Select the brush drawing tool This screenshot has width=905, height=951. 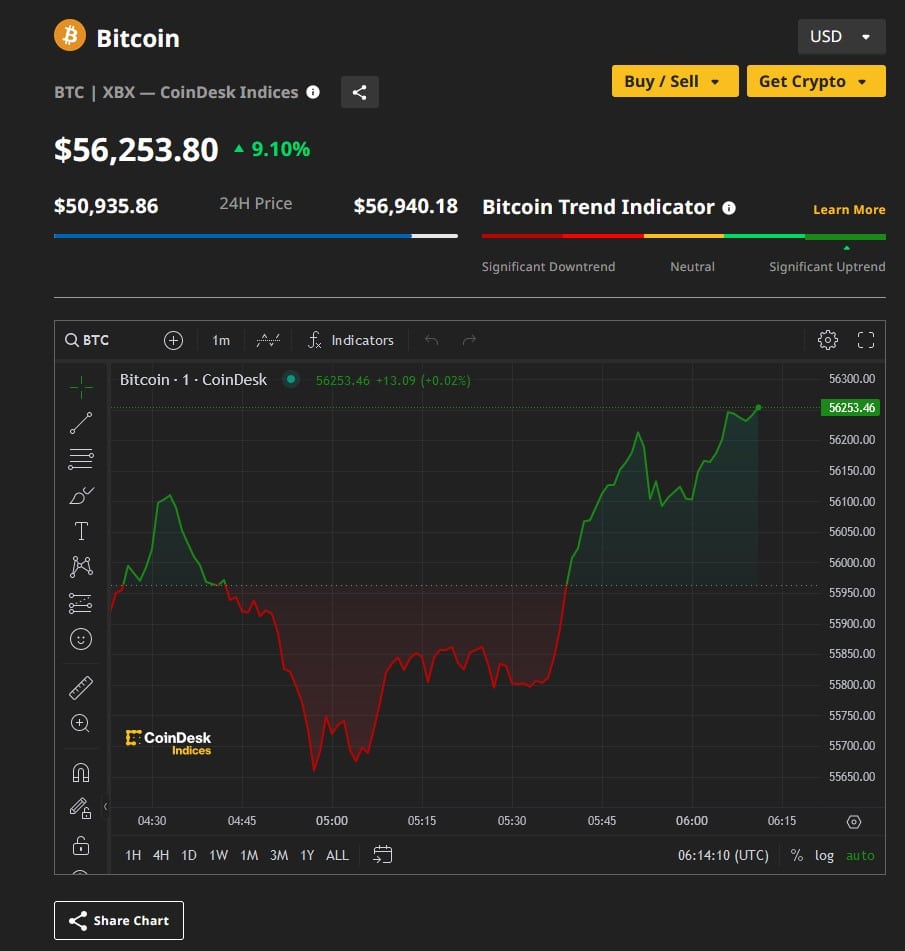tap(81, 496)
